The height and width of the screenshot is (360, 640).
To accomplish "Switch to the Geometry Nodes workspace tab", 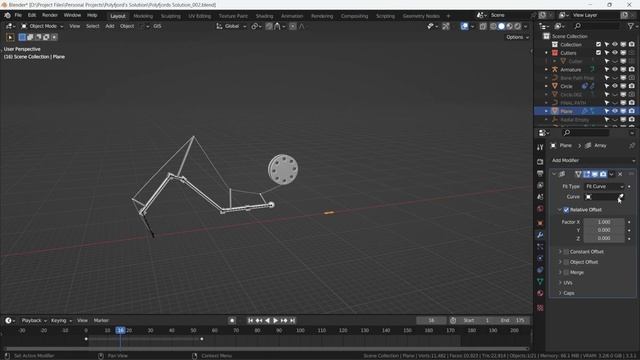I will click(421, 16).
